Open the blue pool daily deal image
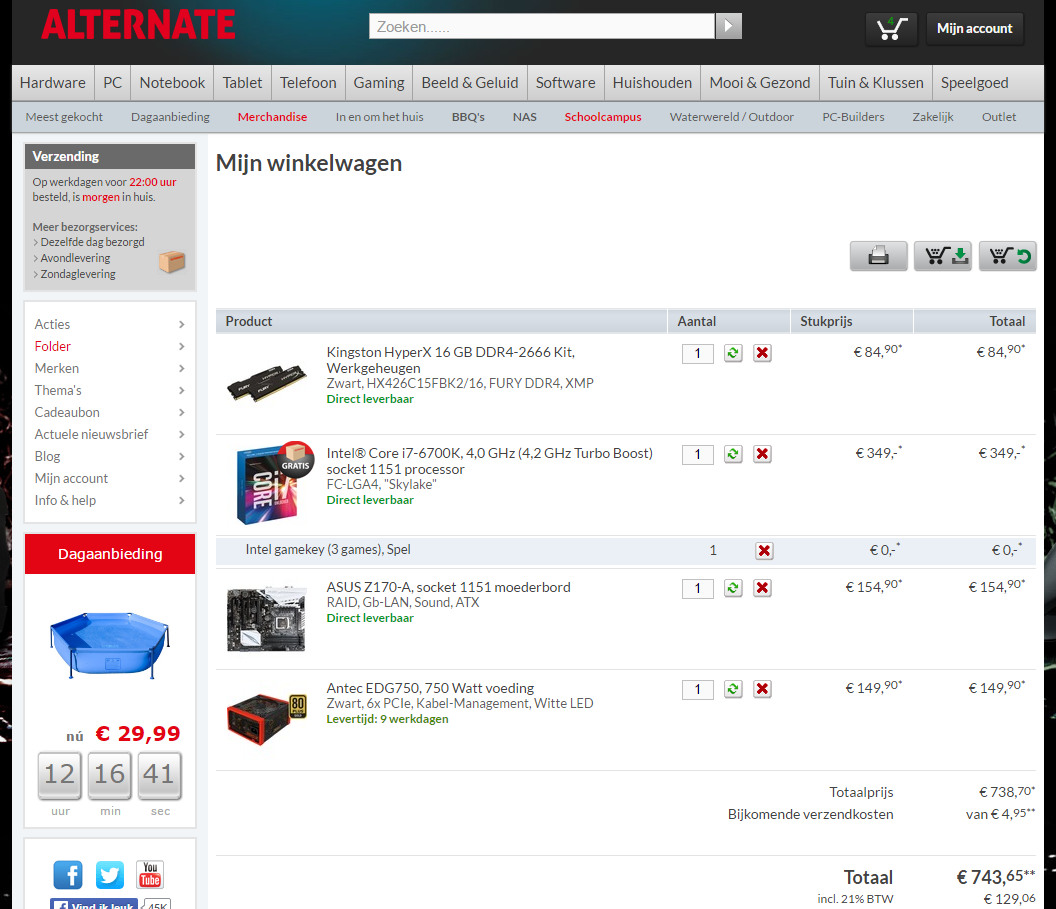 (x=110, y=644)
